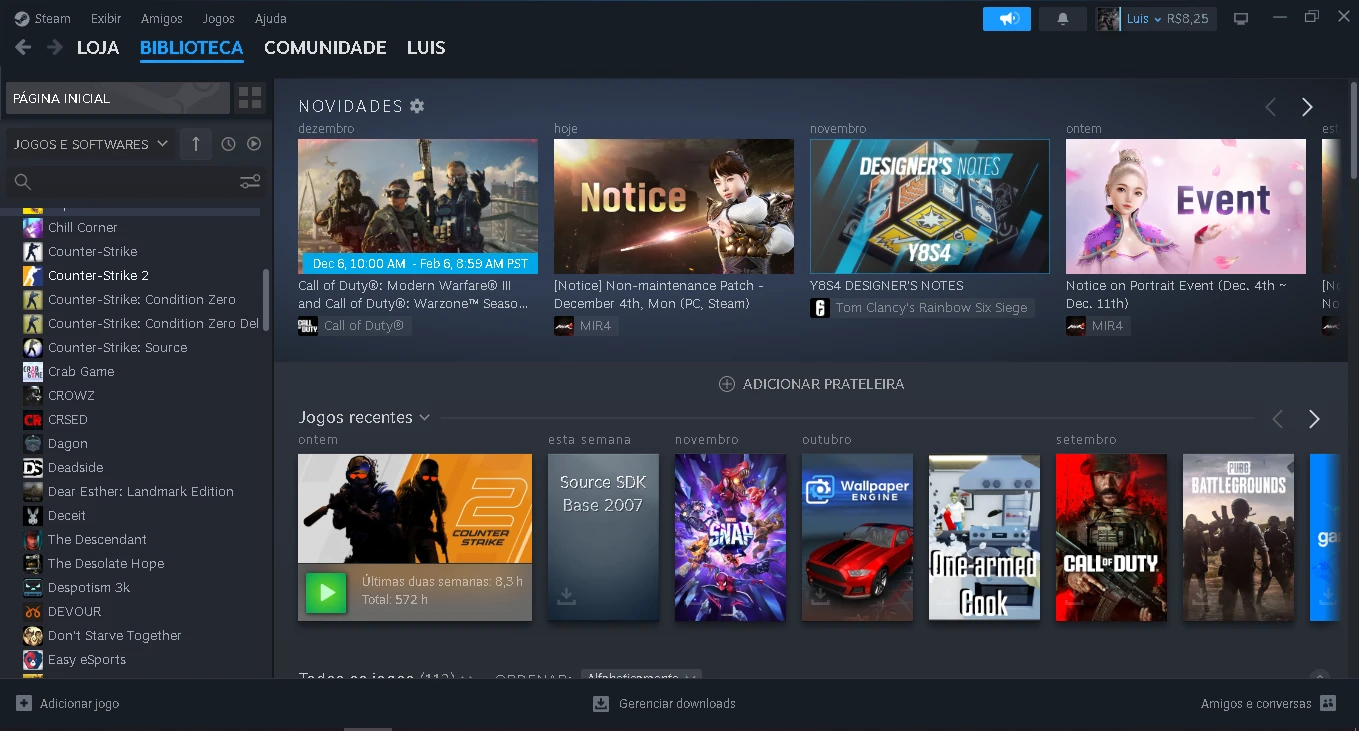
Task: Open the MIR4 Notice news thumbnail
Action: [x=674, y=206]
